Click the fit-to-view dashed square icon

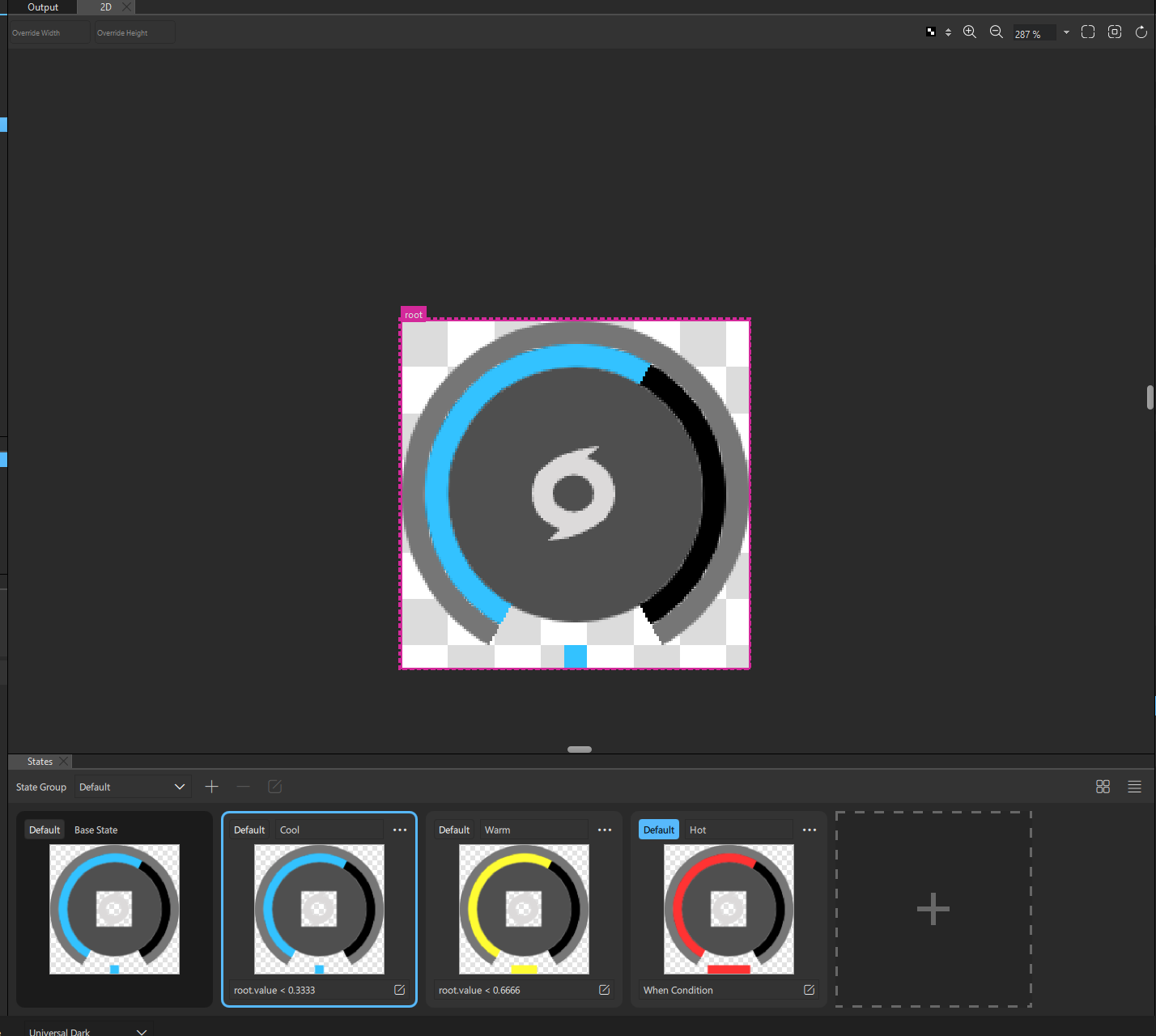[1088, 32]
